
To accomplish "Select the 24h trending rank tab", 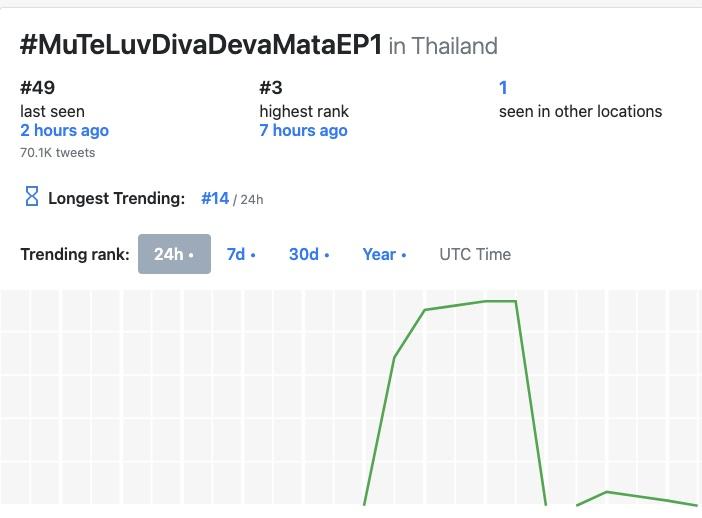I will pos(174,254).
